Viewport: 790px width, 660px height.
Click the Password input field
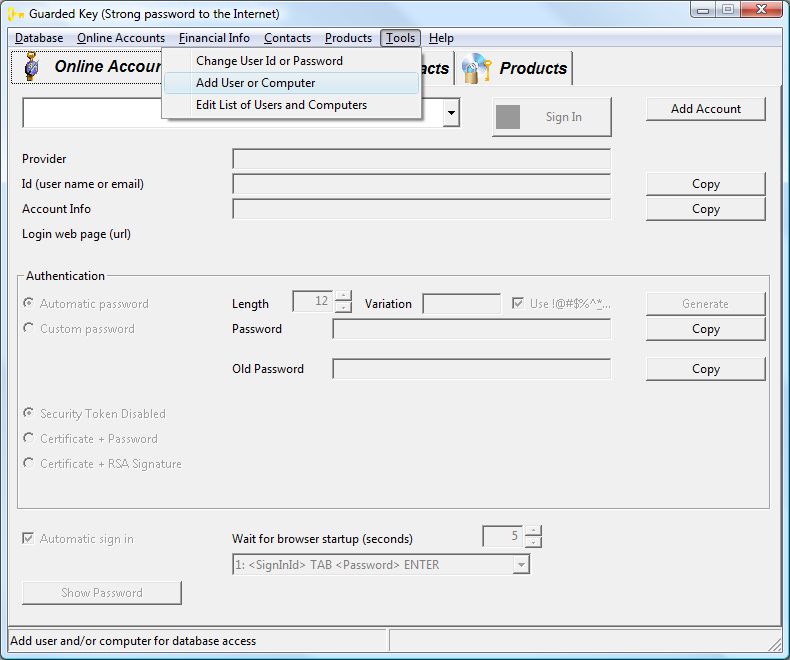(x=472, y=329)
